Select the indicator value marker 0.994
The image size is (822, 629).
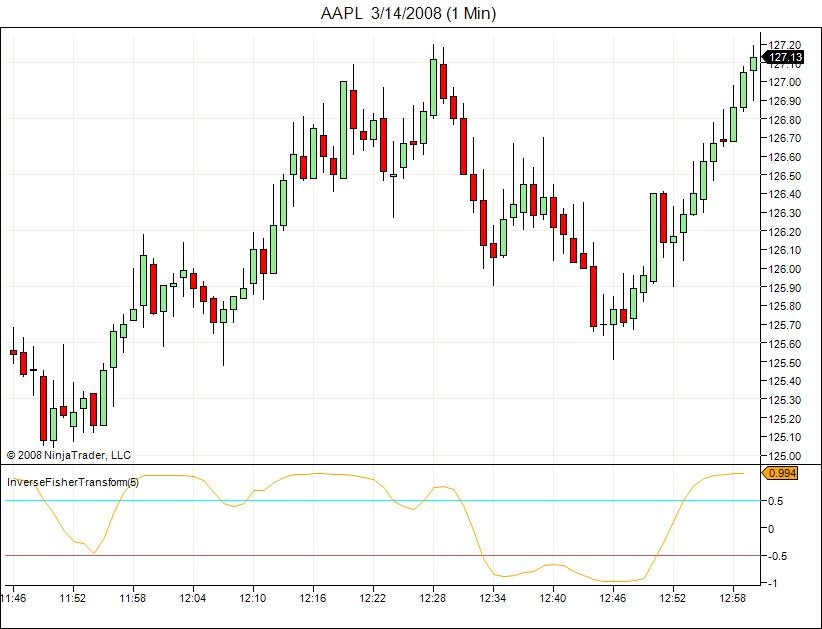tap(781, 473)
